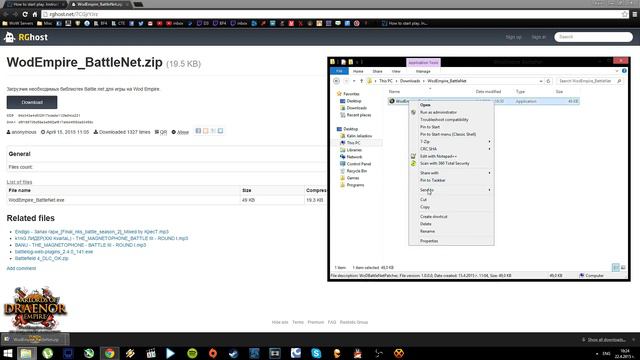The height and width of the screenshot is (360, 640).
Task: Click the Download button
Action: point(32,102)
